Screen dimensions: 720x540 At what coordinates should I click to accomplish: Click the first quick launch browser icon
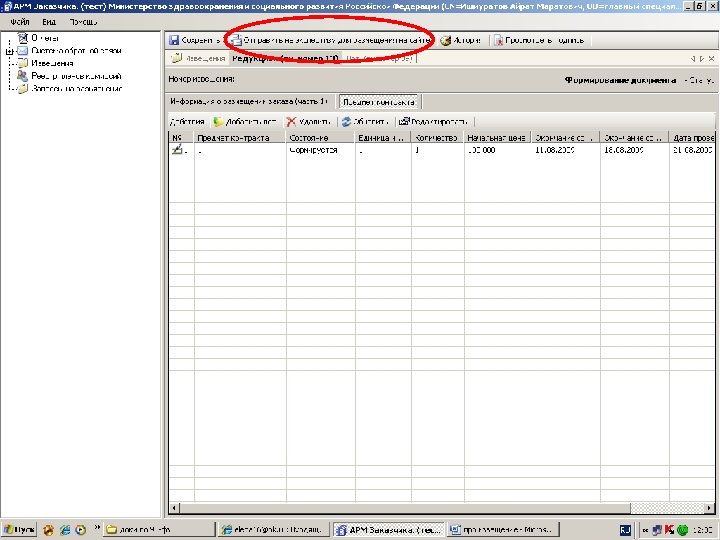(x=49, y=529)
